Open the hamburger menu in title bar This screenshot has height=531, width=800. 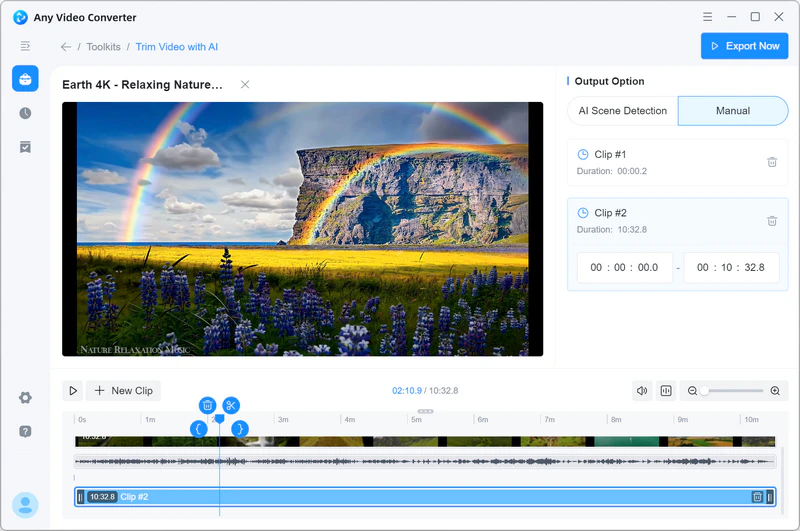(x=707, y=17)
